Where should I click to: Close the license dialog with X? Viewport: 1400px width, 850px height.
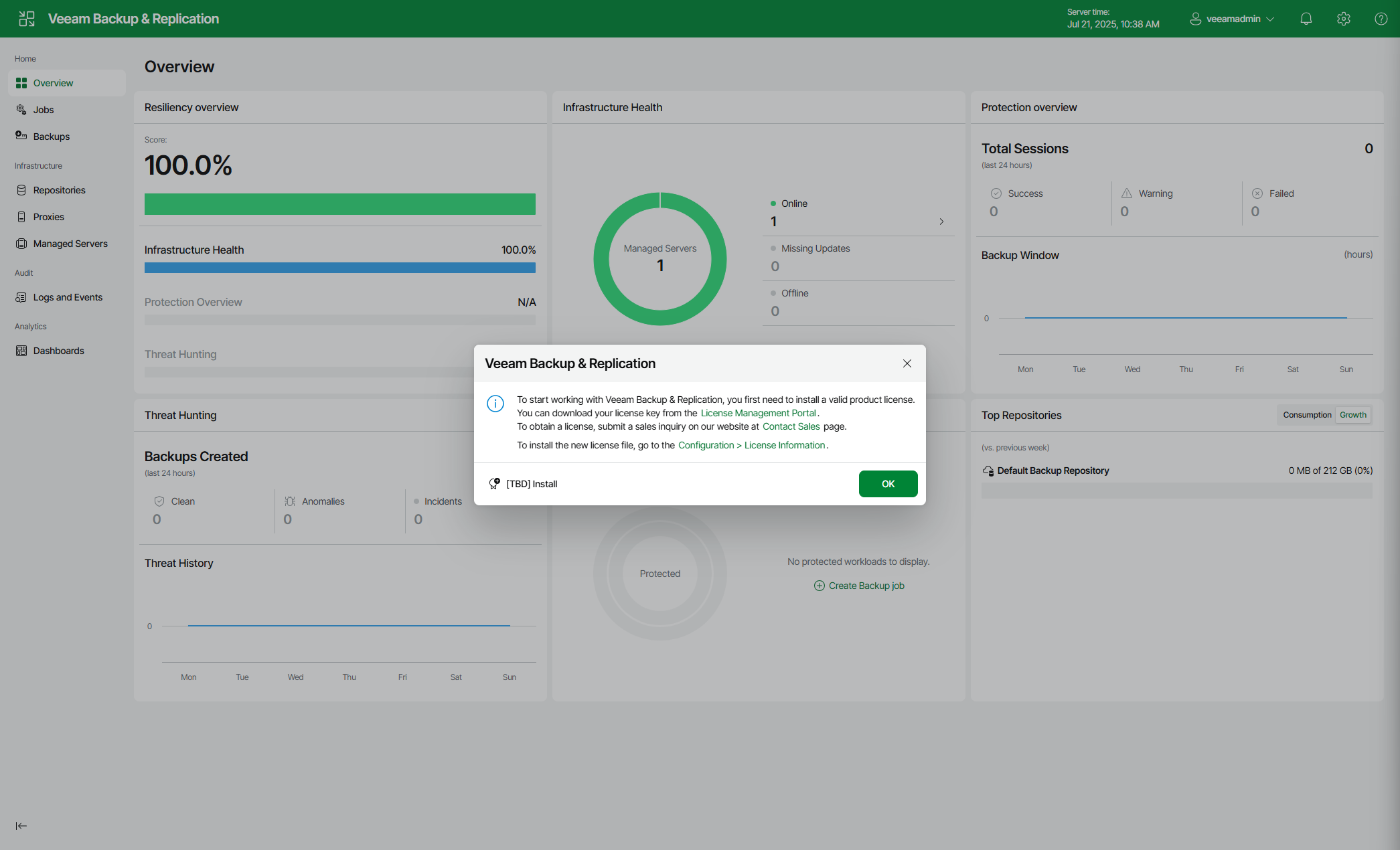coord(907,363)
